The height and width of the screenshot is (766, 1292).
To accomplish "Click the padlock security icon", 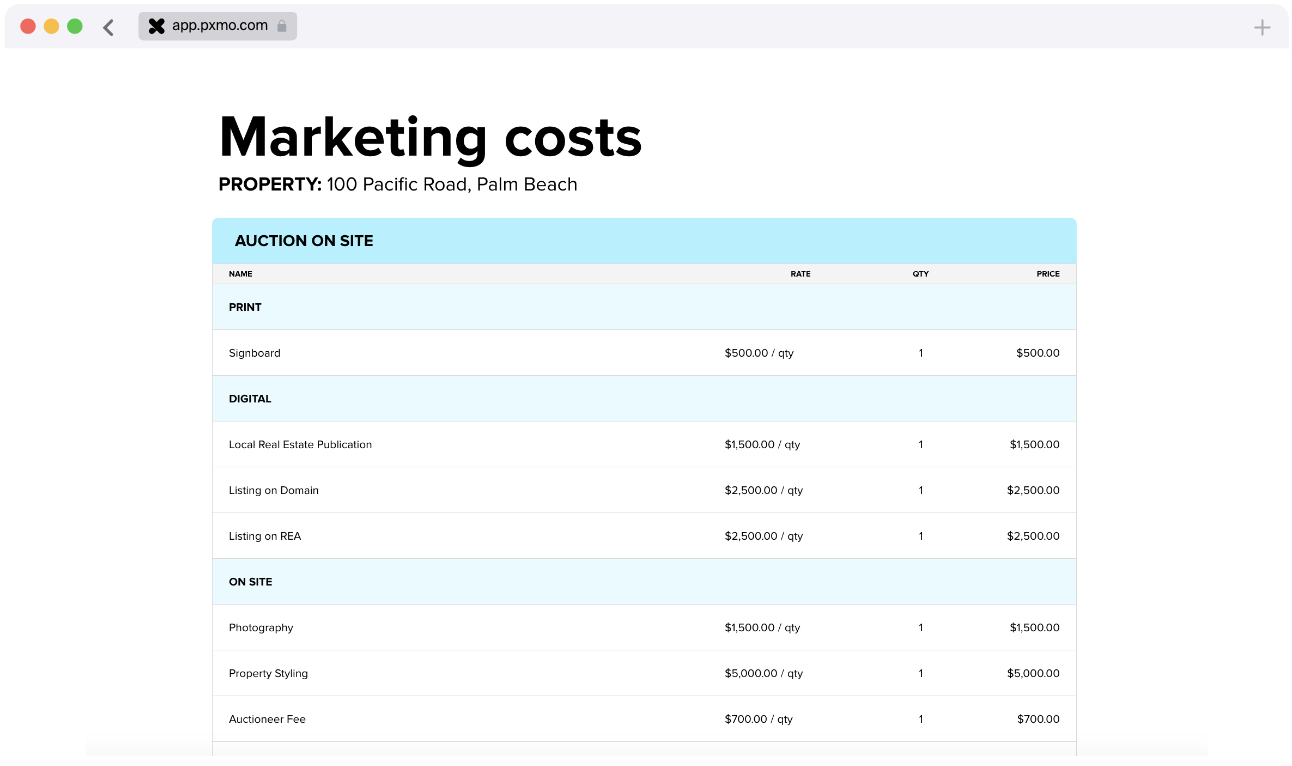I will 282,26.
